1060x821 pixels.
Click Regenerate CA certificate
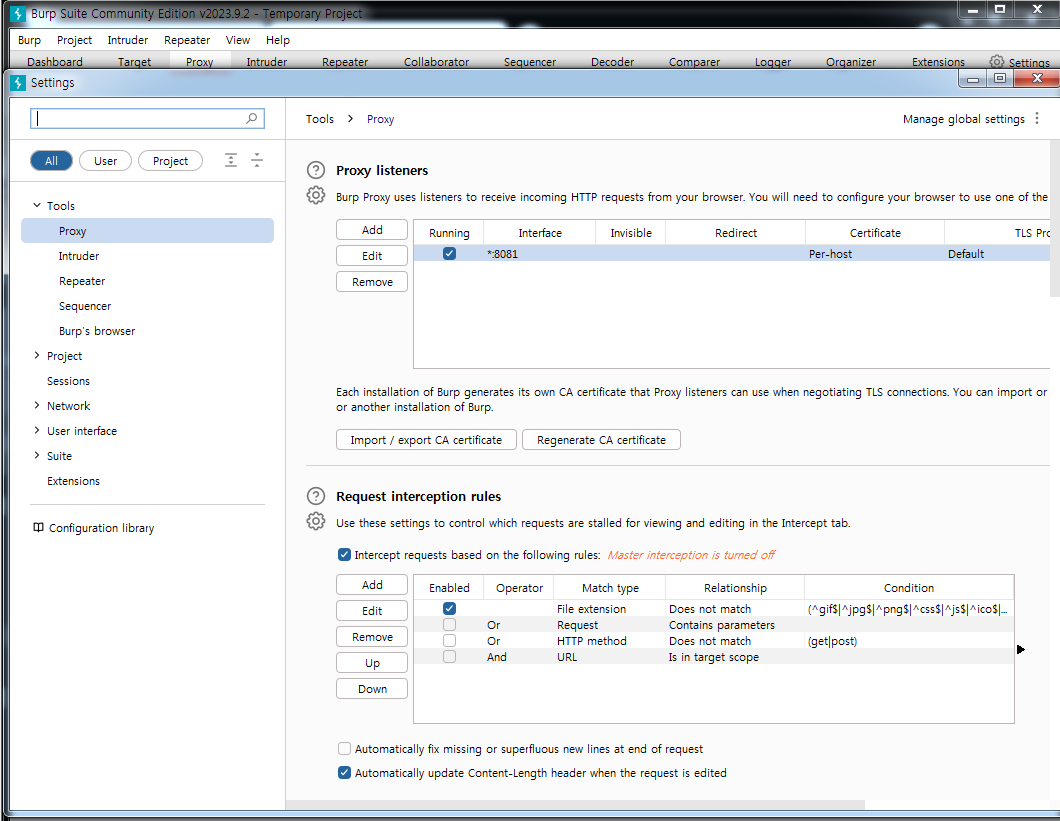click(601, 440)
